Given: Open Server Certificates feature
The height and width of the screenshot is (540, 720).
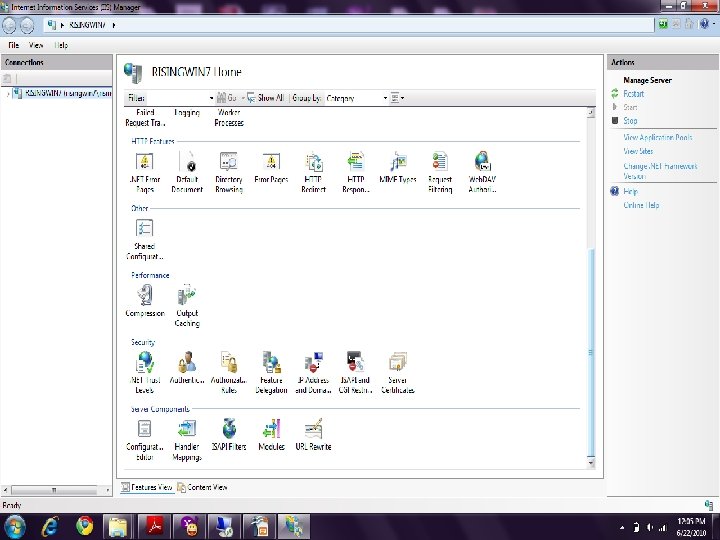Looking at the screenshot, I should (398, 373).
